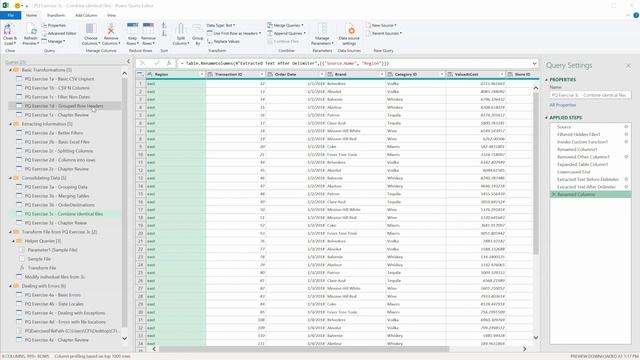Open the Region column filter dropdown
This screenshot has height=360, width=640.
pos(201,75)
